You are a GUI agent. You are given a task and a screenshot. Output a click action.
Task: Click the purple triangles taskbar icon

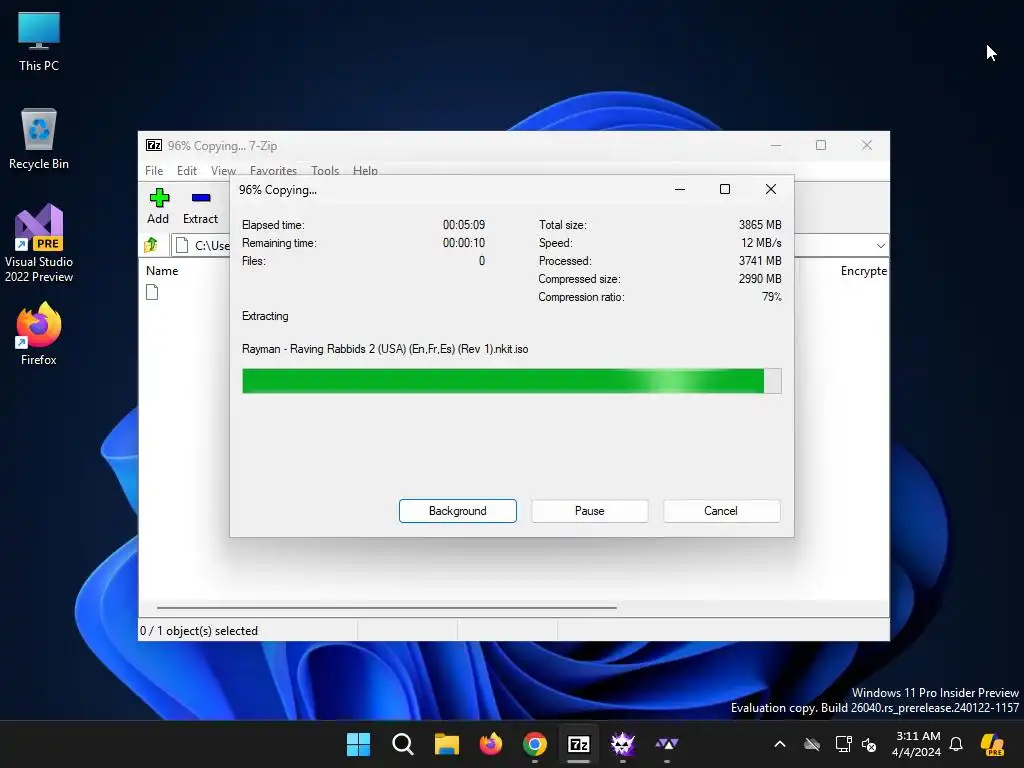[667, 744]
